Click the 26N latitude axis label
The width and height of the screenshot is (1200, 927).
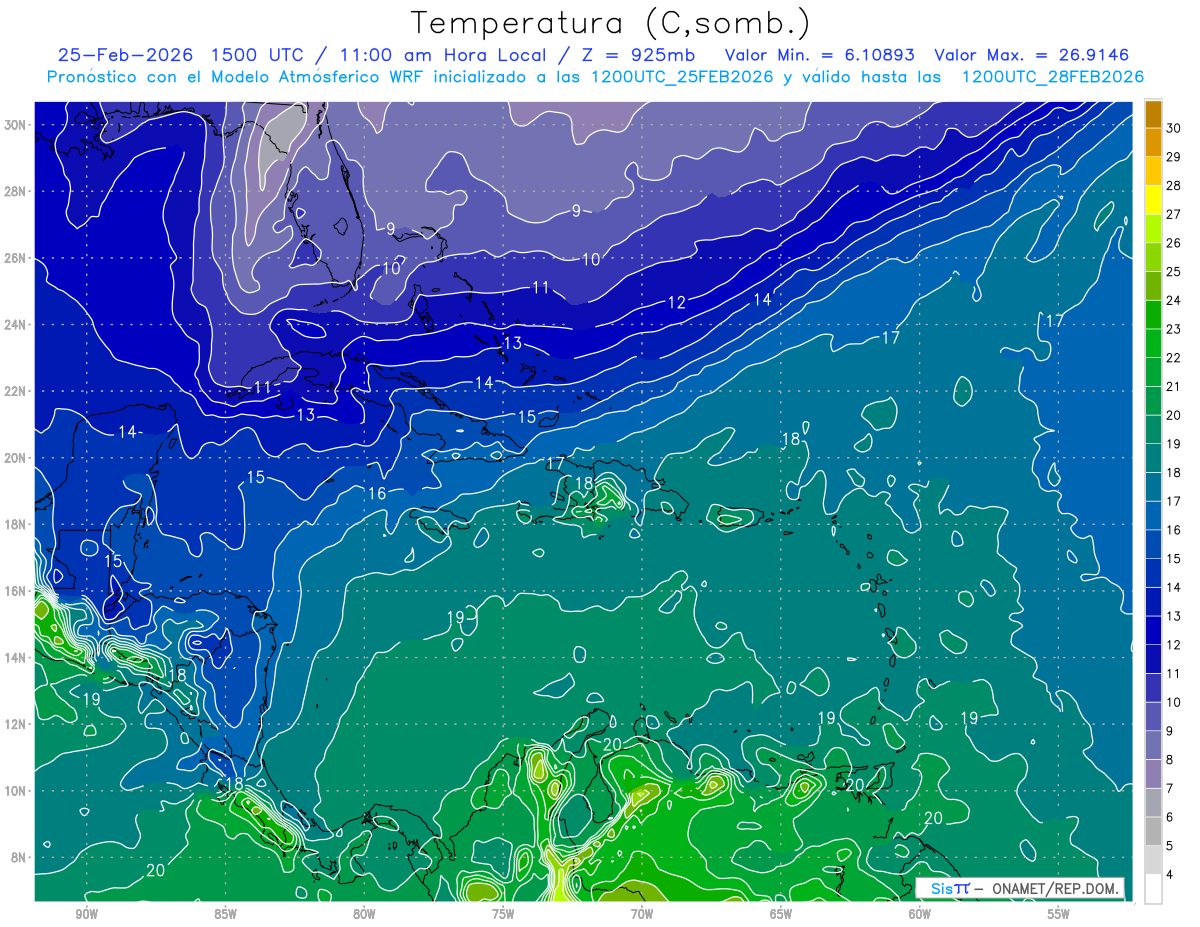click(16, 258)
